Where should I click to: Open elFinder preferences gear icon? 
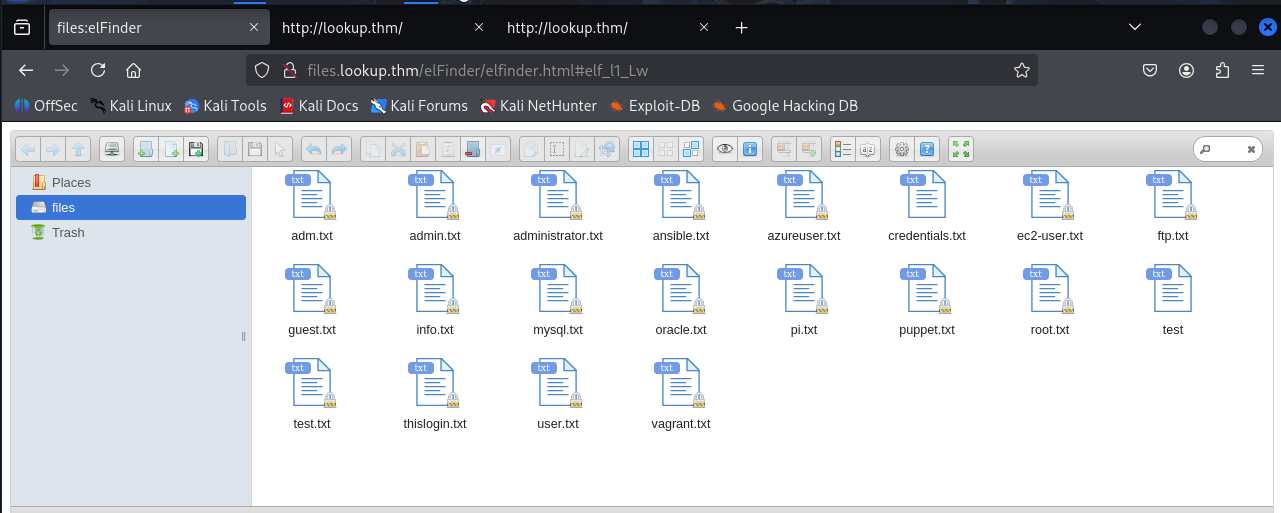pos(901,150)
